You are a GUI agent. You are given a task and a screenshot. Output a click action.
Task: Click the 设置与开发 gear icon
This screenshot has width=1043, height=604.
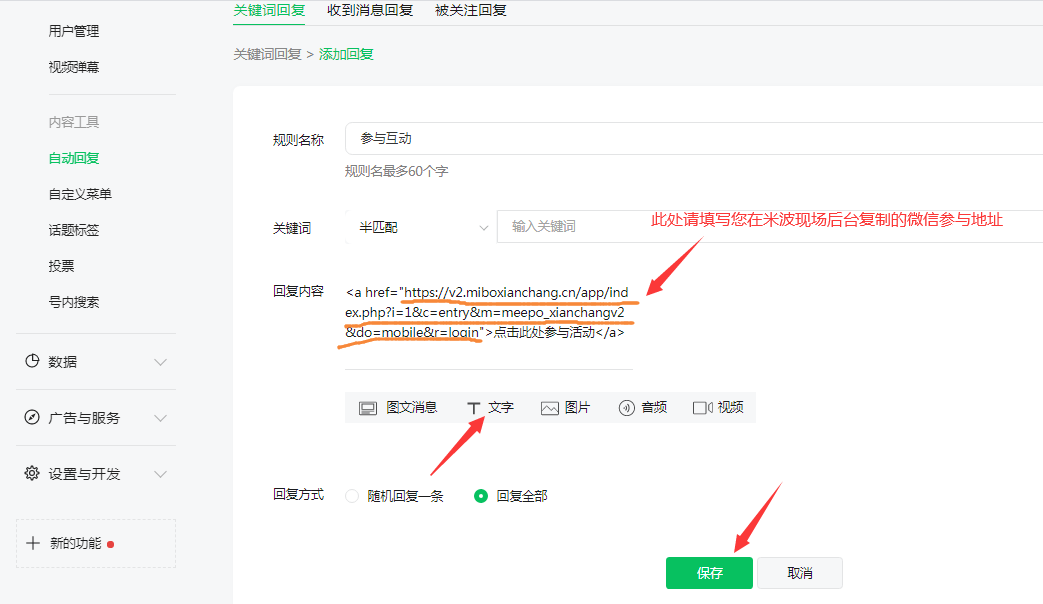pos(32,474)
